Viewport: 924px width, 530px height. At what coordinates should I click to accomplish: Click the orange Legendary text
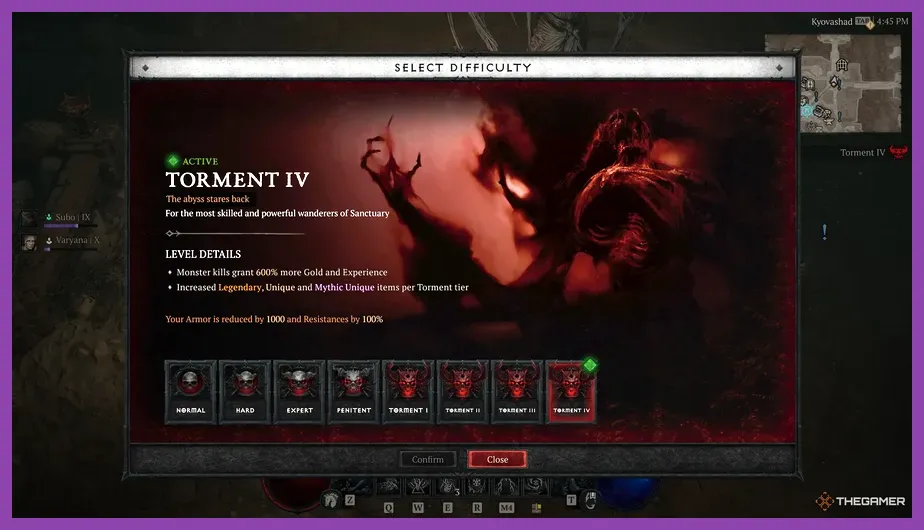[240, 287]
